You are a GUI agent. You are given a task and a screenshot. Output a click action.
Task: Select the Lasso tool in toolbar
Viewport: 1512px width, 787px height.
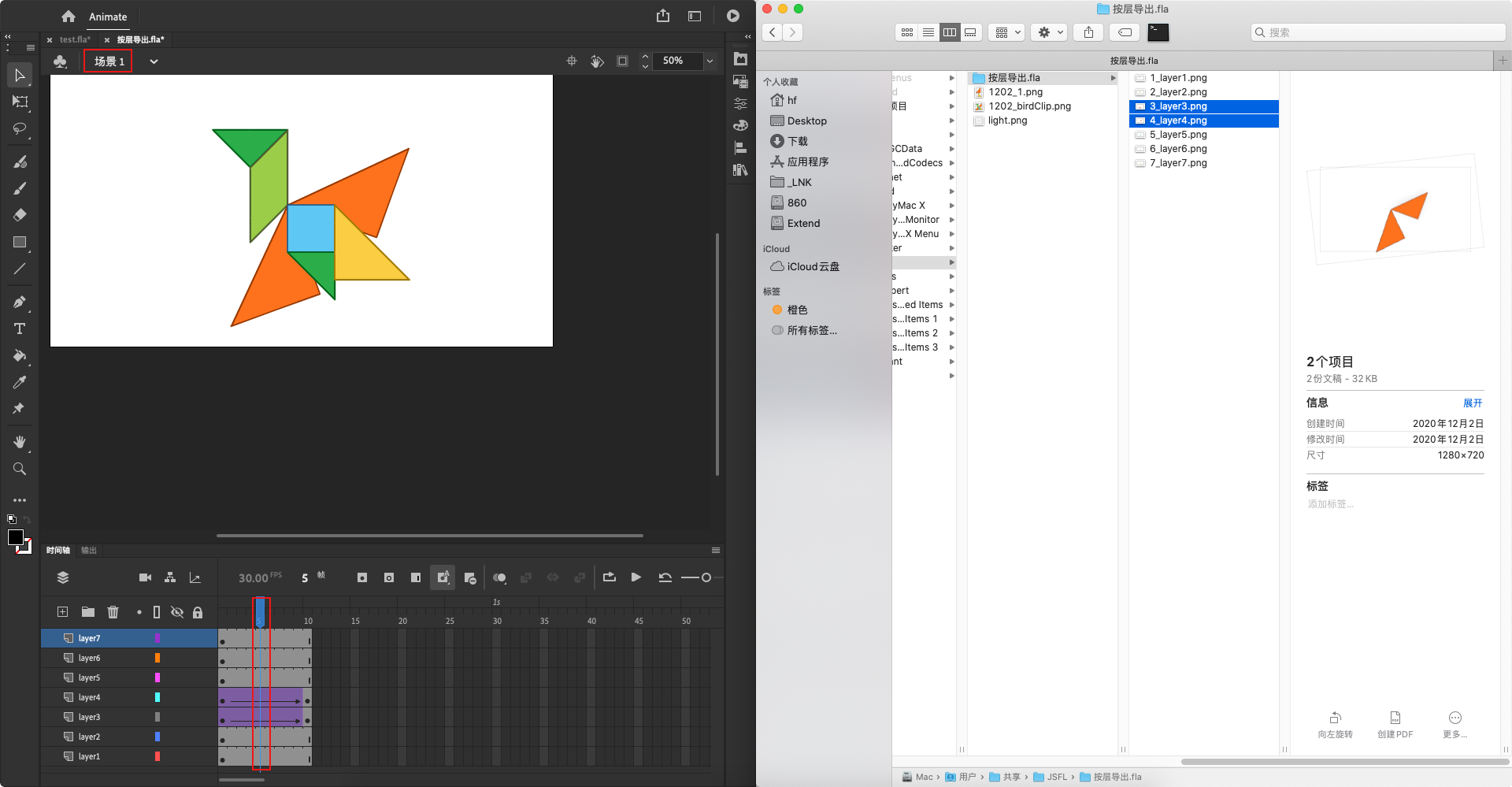[x=20, y=128]
